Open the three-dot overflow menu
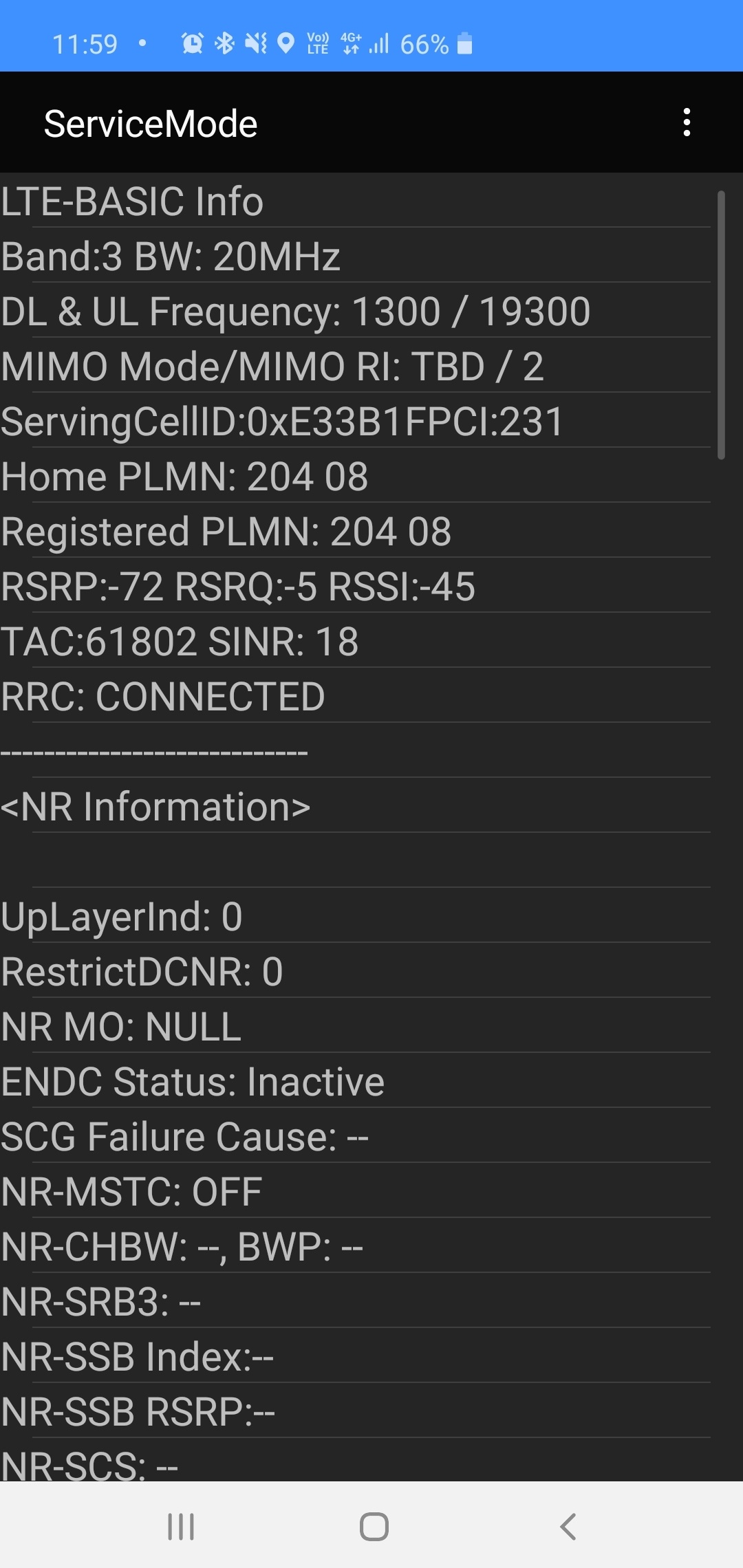Screen dimensions: 743x1568 tap(687, 122)
